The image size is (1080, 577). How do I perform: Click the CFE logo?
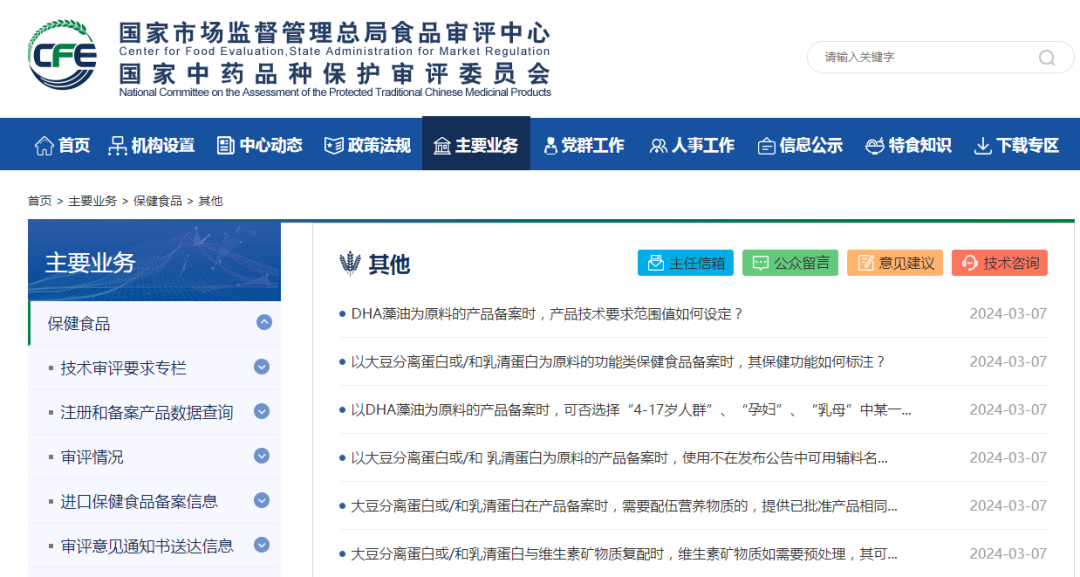click(57, 55)
